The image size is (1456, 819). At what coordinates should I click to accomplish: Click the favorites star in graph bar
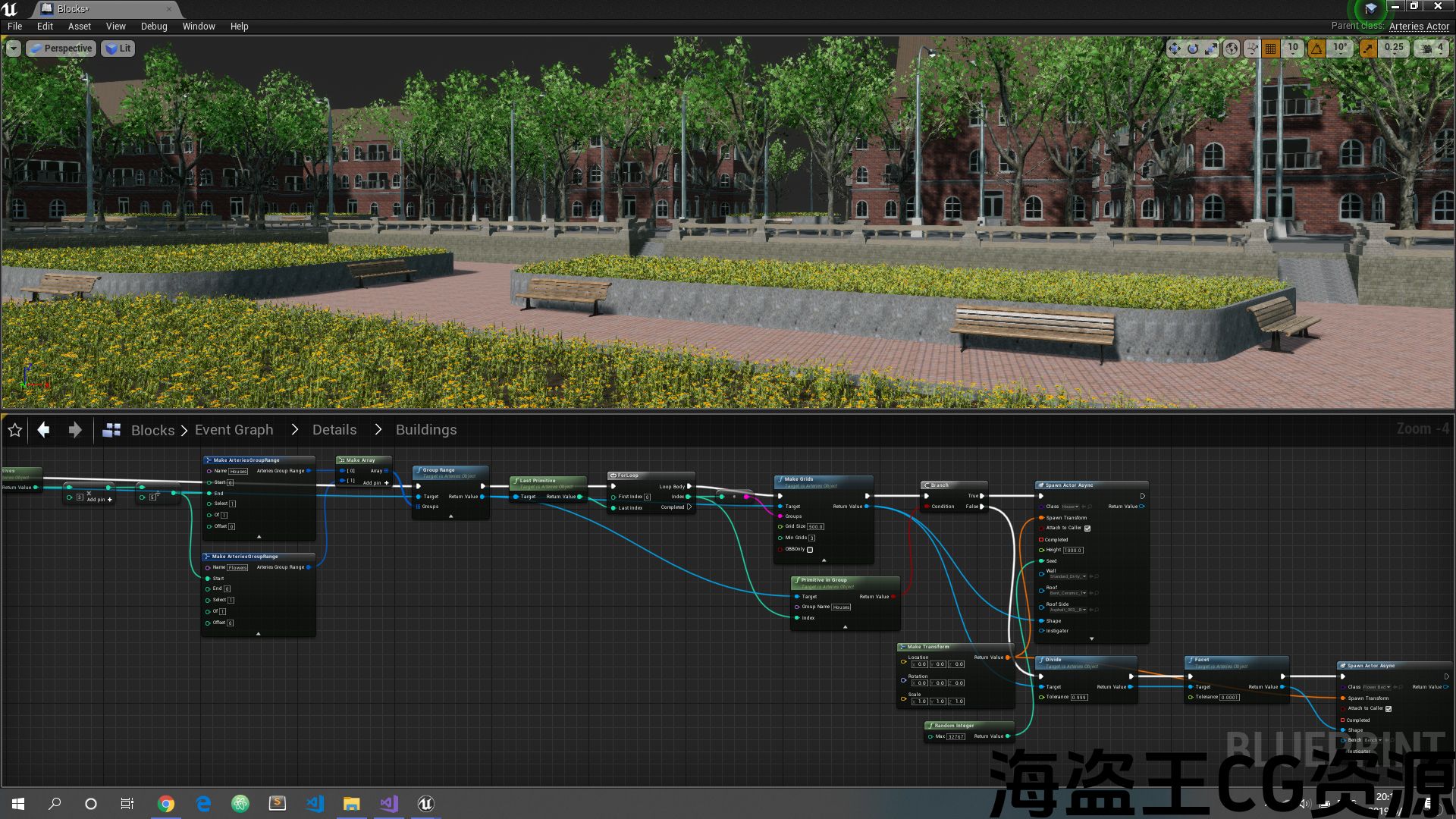point(14,430)
